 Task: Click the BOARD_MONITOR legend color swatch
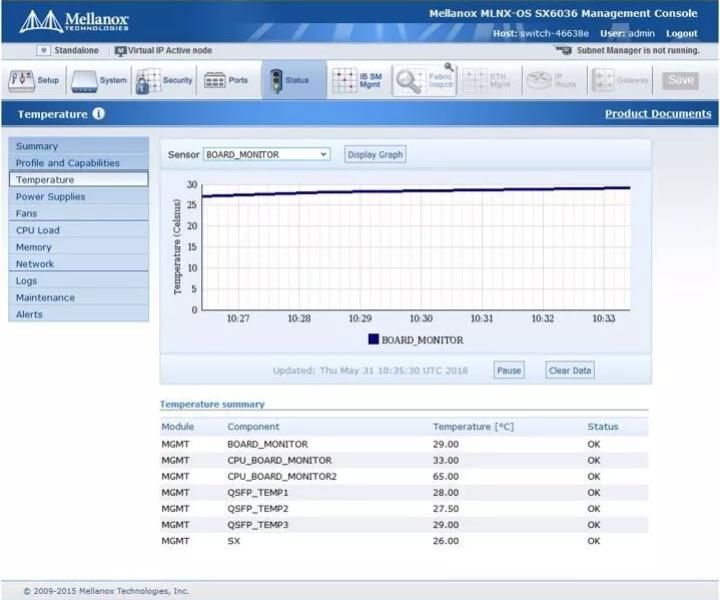click(x=373, y=339)
